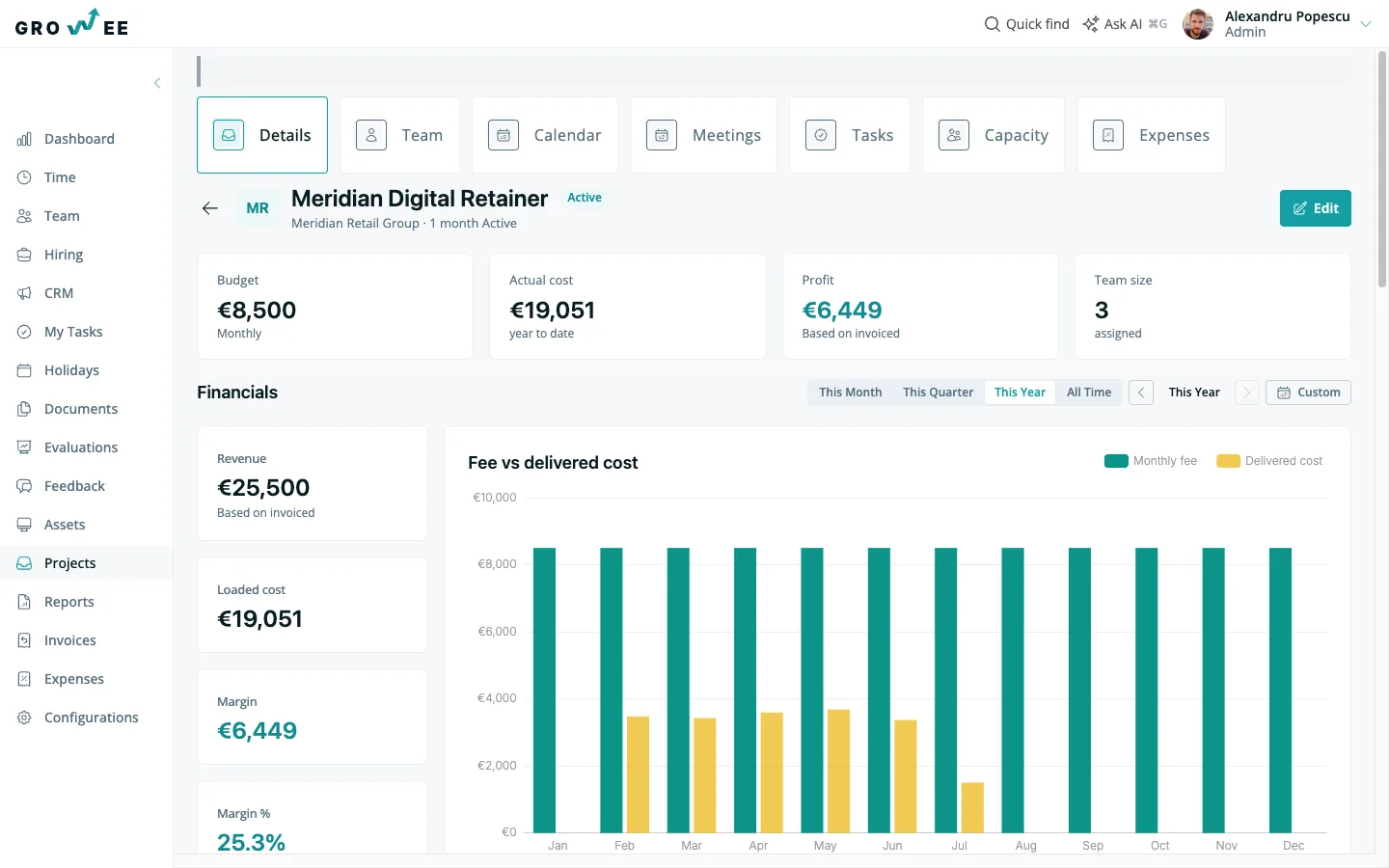
Task: Click the Active status badge
Action: coord(585,198)
